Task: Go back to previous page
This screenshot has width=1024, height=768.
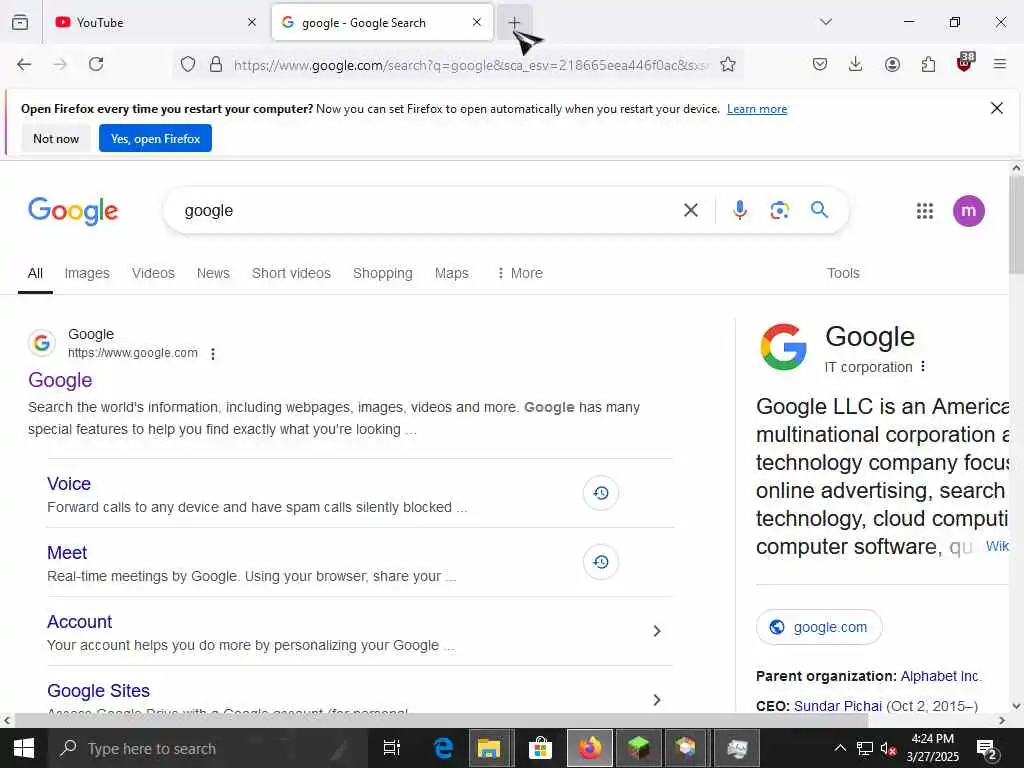Action: [x=24, y=64]
